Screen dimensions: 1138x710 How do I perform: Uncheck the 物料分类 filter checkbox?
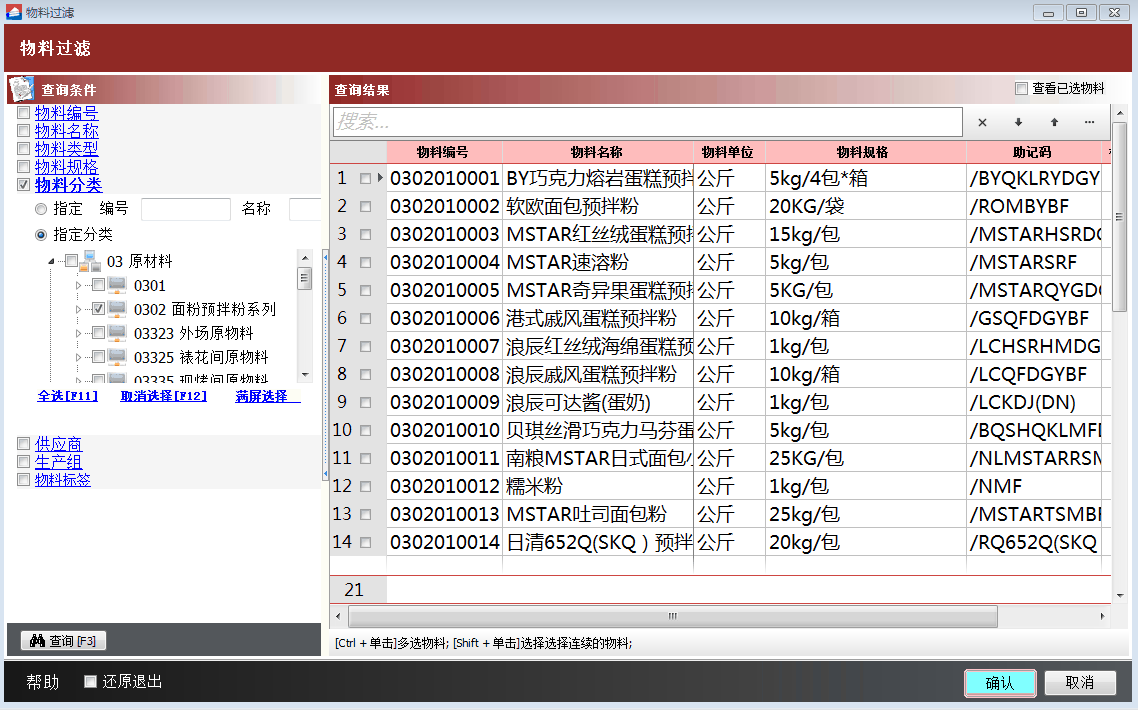[x=23, y=185]
